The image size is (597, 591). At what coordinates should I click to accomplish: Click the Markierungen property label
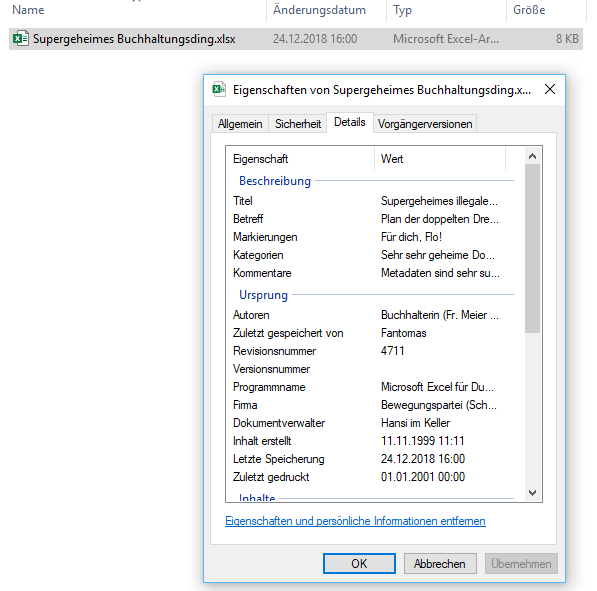coord(265,237)
